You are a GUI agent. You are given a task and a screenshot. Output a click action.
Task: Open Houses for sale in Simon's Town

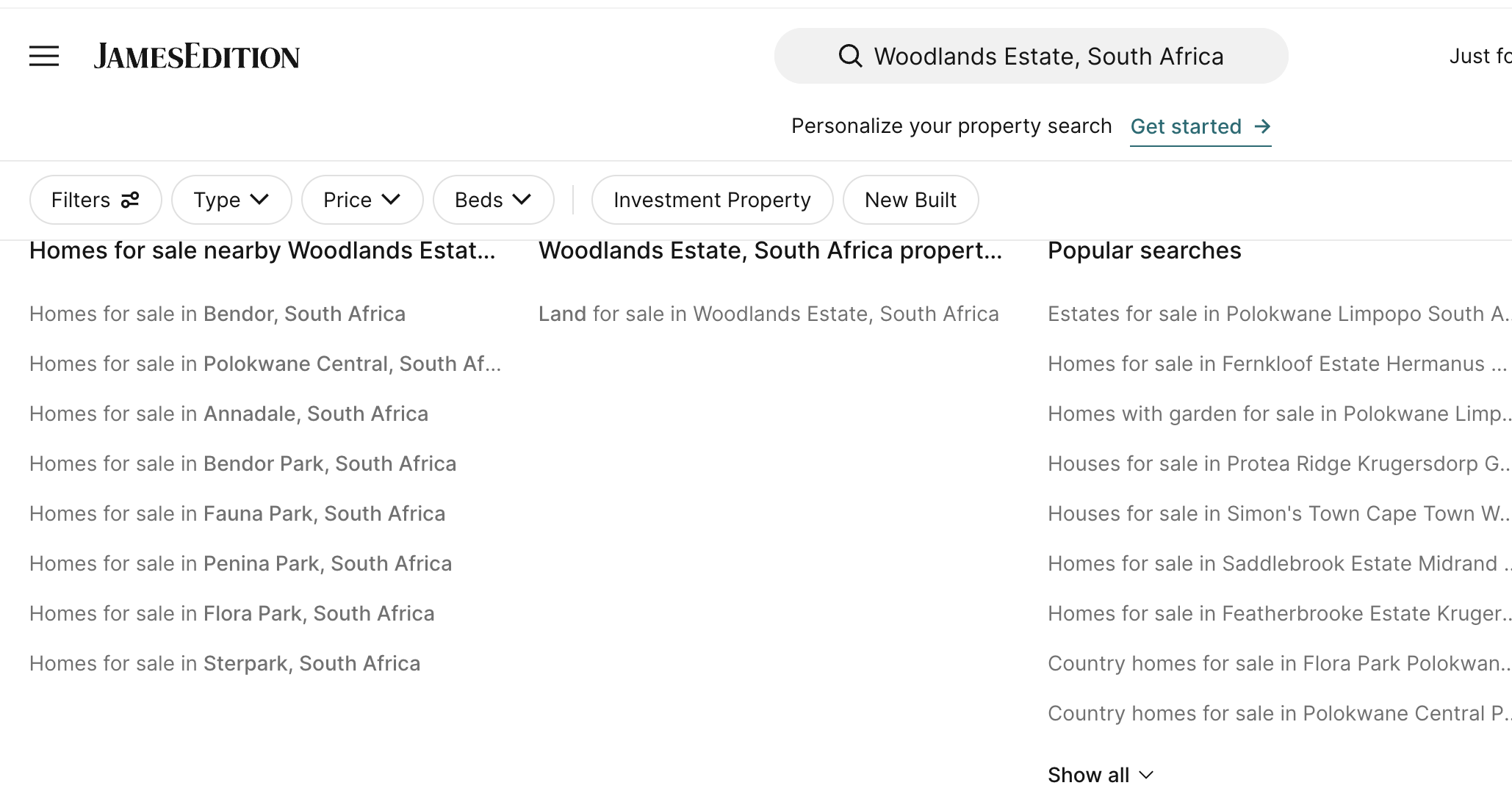1279,513
